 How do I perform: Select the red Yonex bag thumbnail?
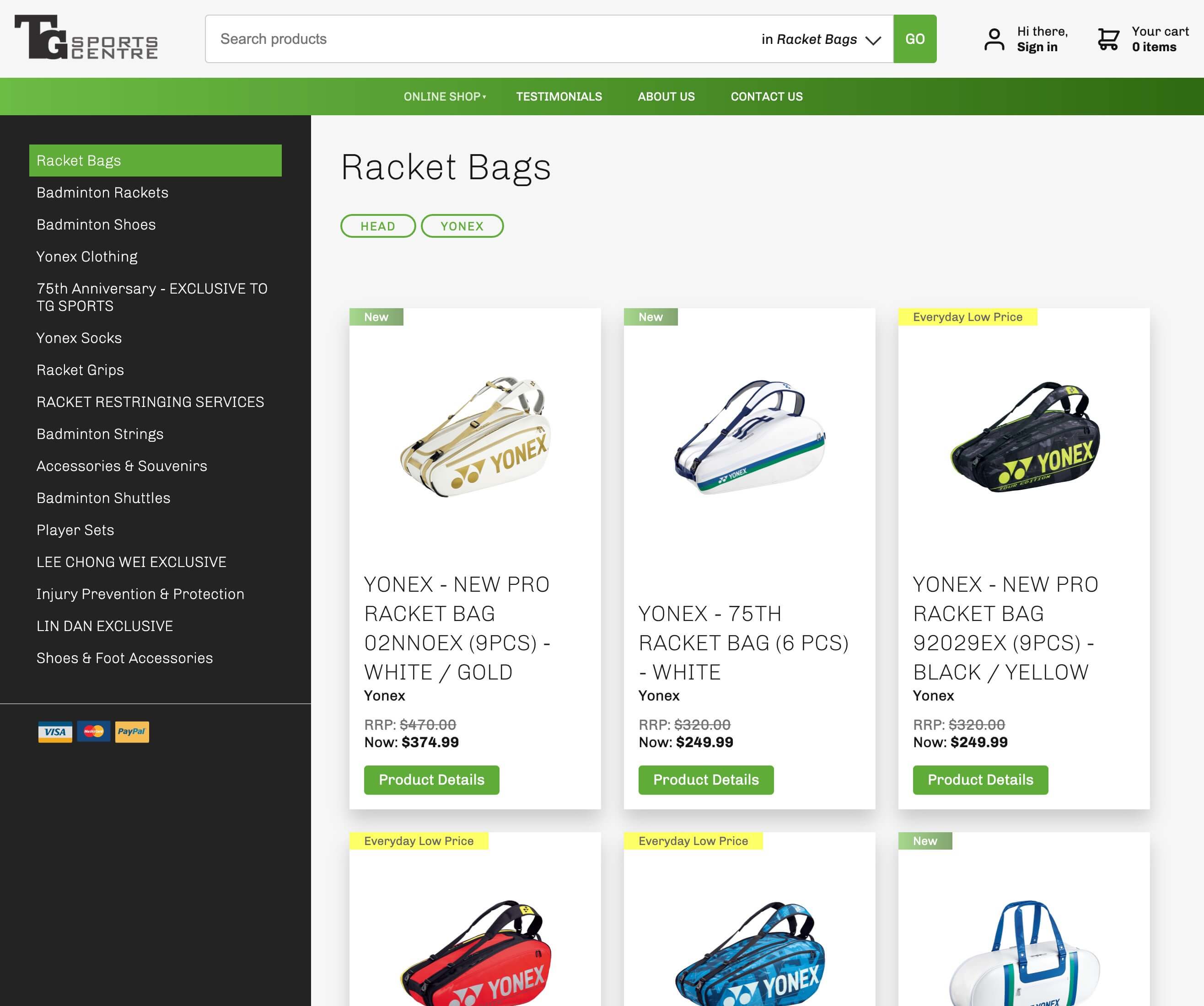click(475, 952)
